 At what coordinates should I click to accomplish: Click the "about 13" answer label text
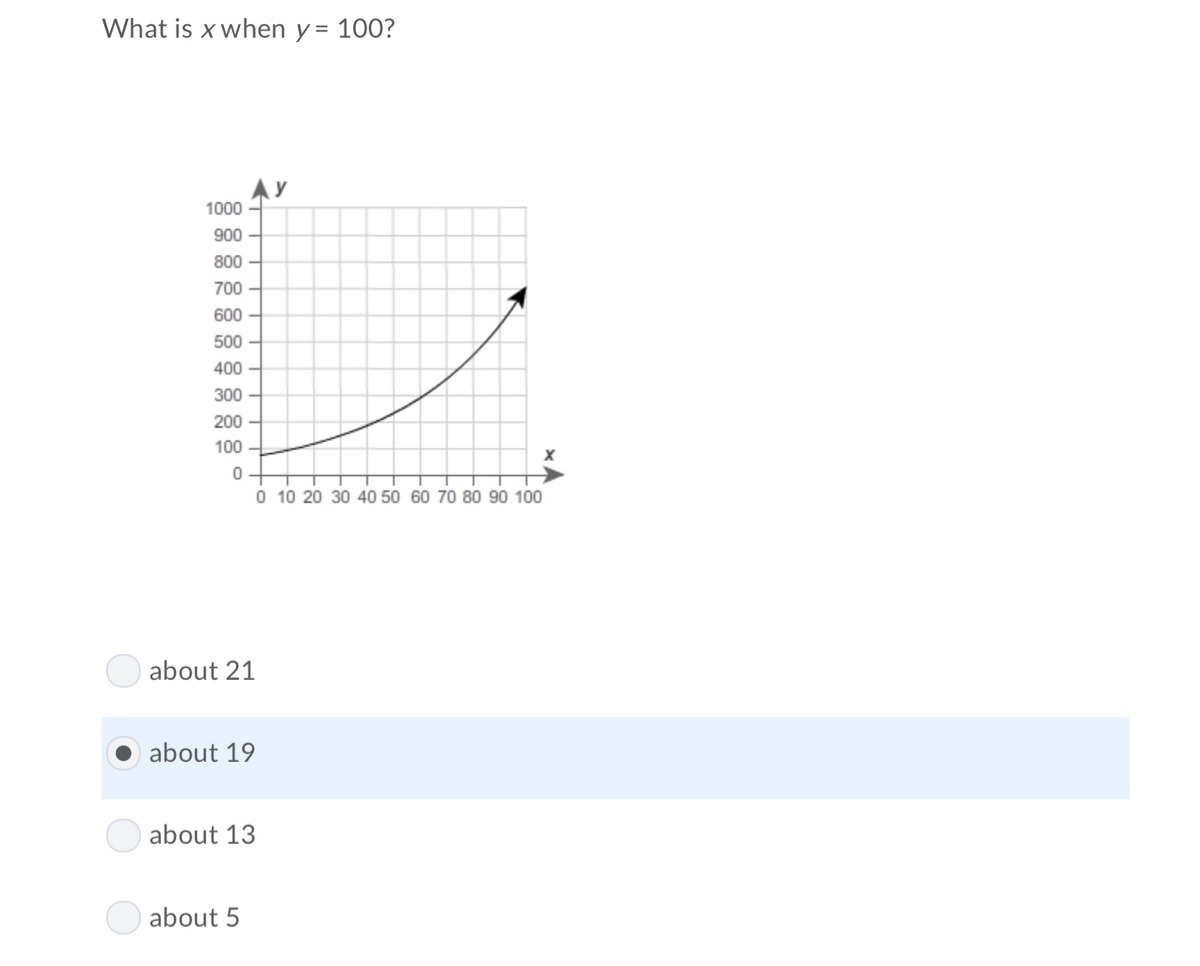pos(202,835)
